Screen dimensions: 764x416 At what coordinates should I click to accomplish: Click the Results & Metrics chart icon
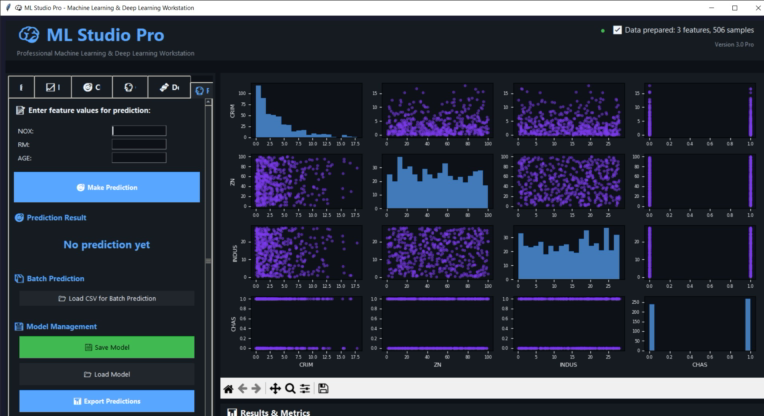point(232,412)
